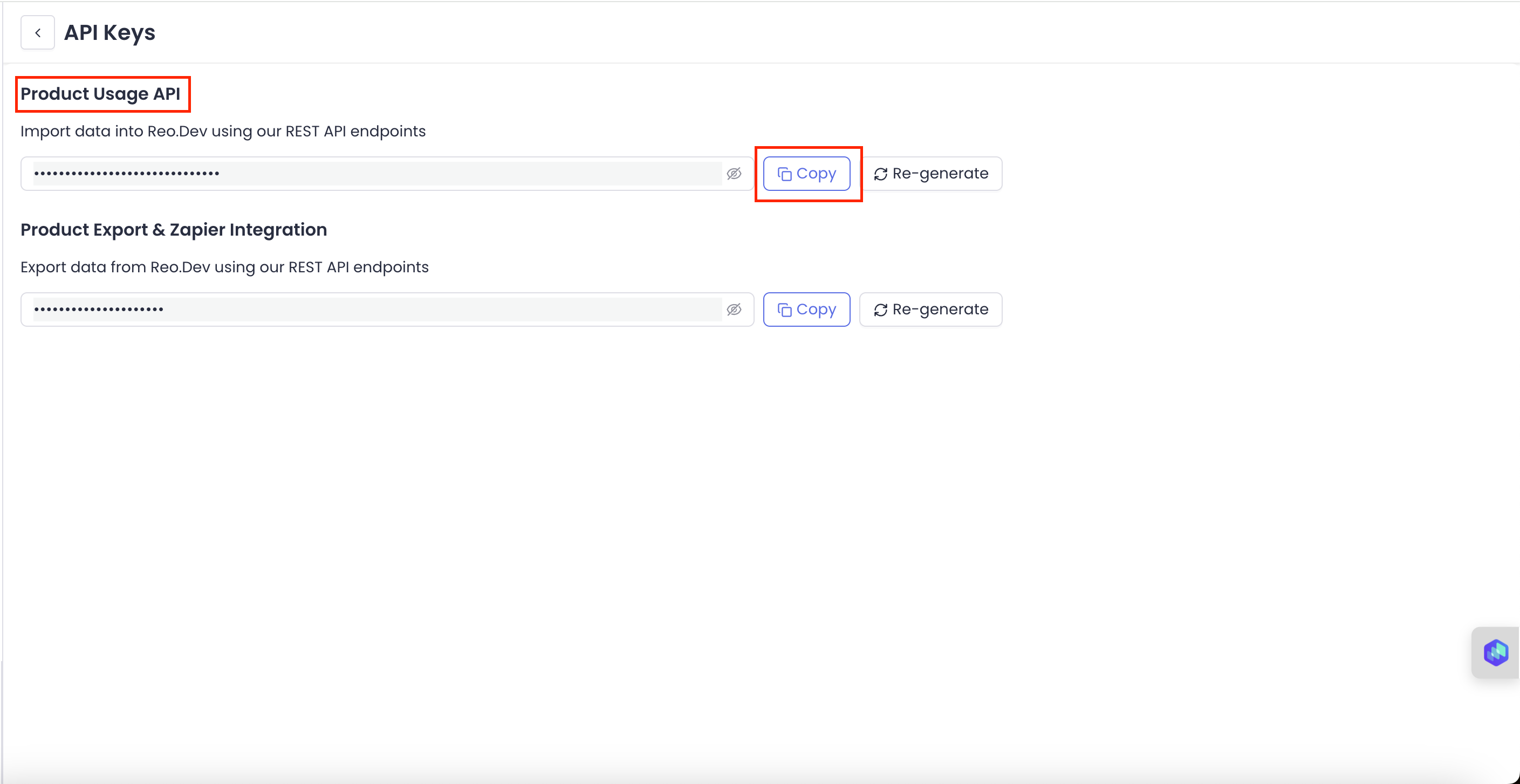
Task: Click the back arrow beside API Keys
Action: (x=38, y=33)
